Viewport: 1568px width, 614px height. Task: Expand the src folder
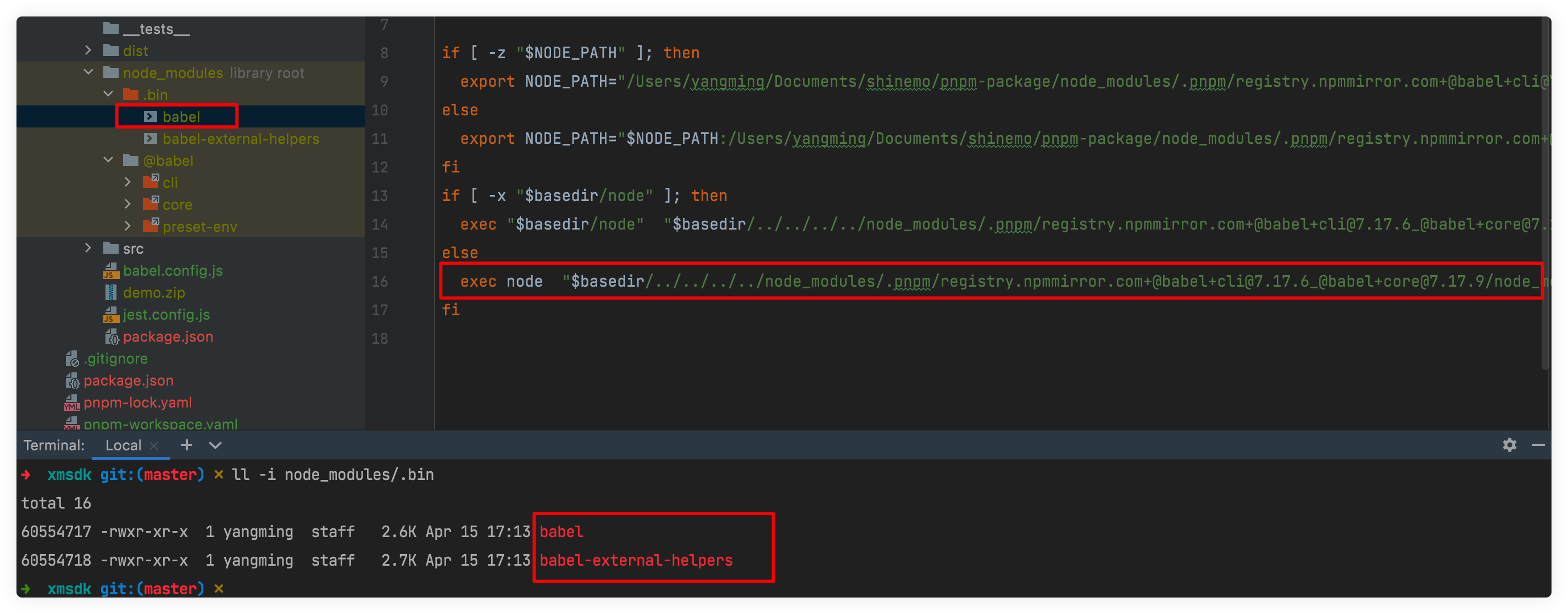point(89,248)
